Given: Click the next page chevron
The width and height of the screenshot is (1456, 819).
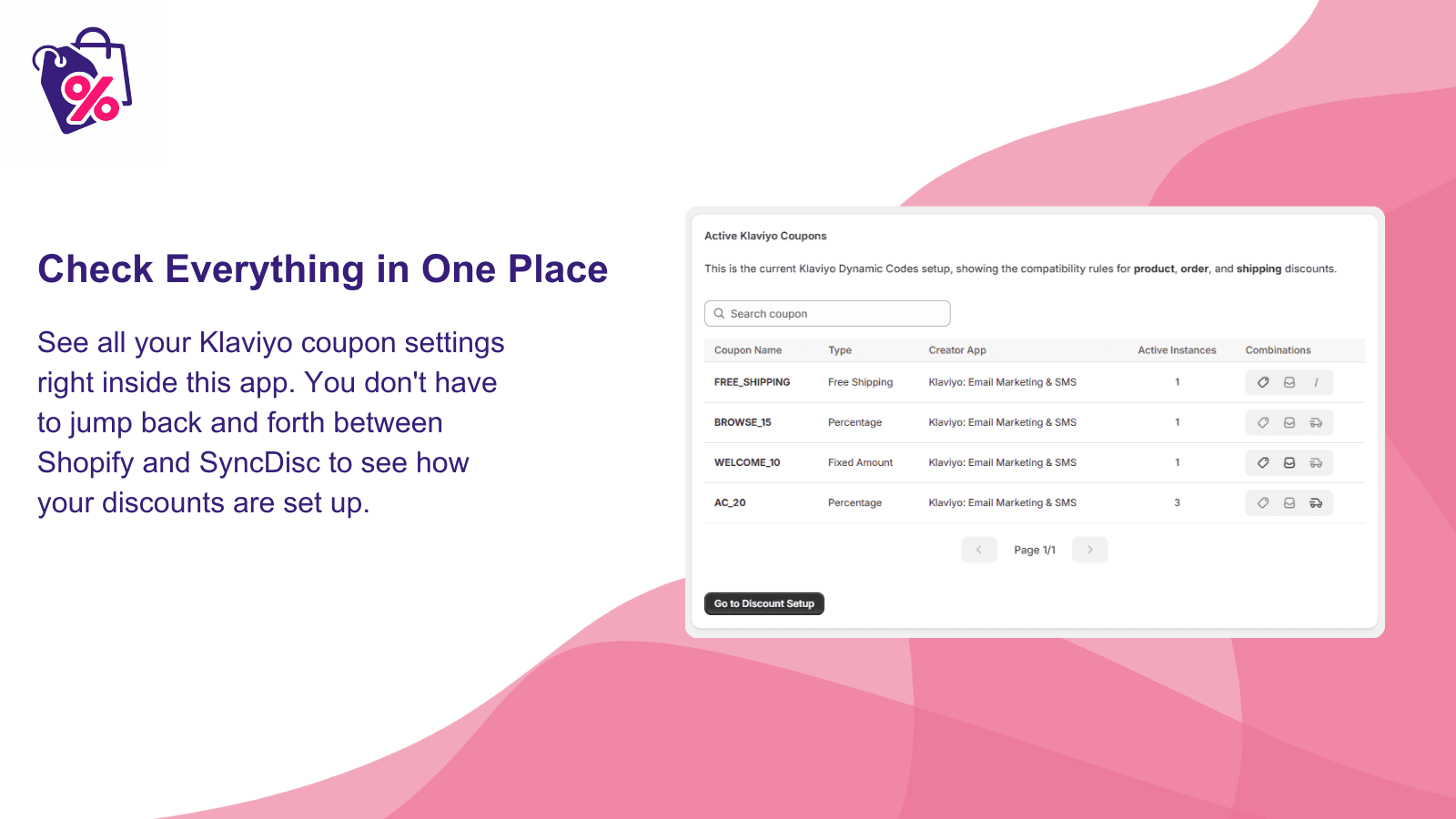Looking at the screenshot, I should point(1089,550).
